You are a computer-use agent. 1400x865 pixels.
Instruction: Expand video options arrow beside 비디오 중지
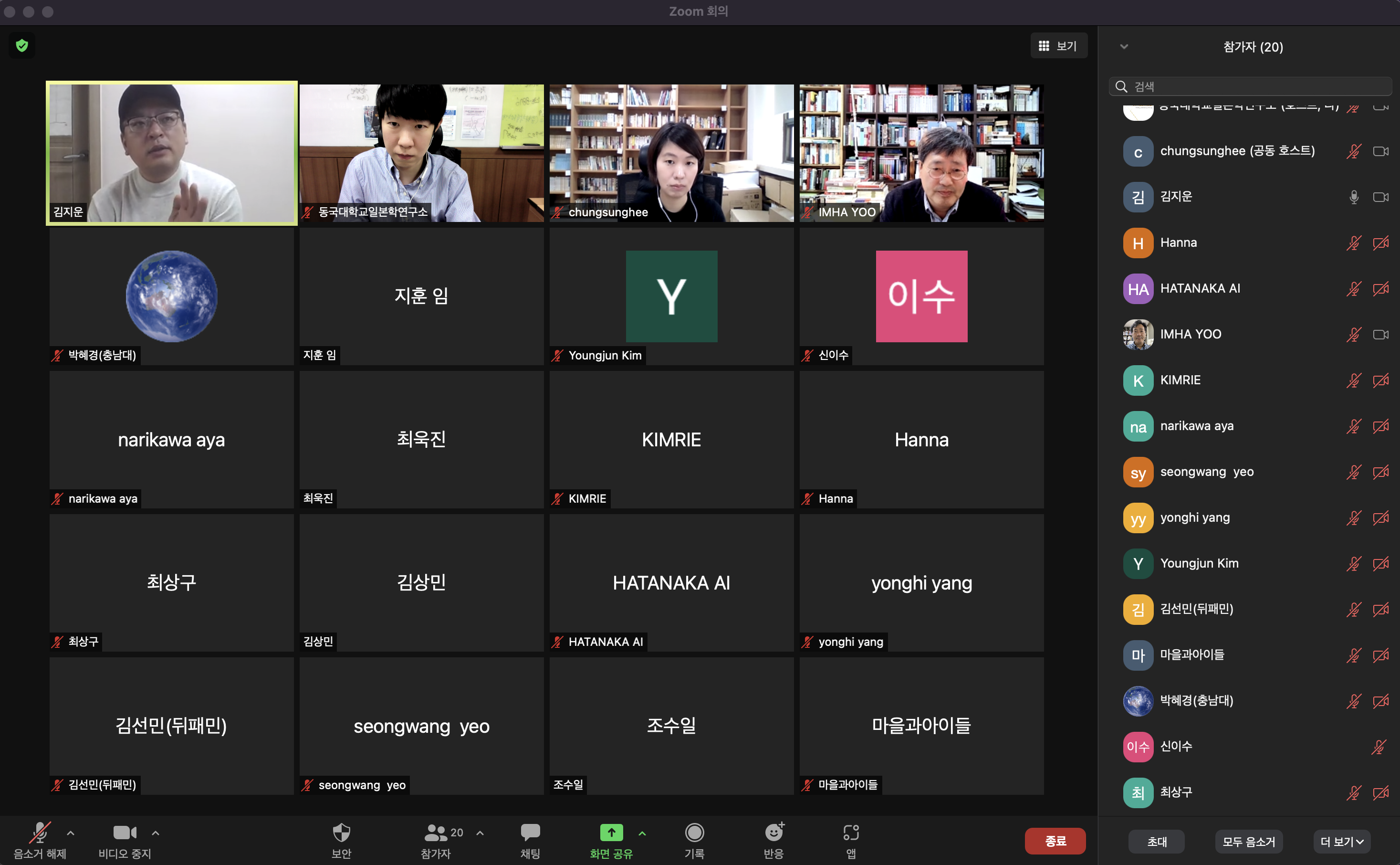coord(156,833)
